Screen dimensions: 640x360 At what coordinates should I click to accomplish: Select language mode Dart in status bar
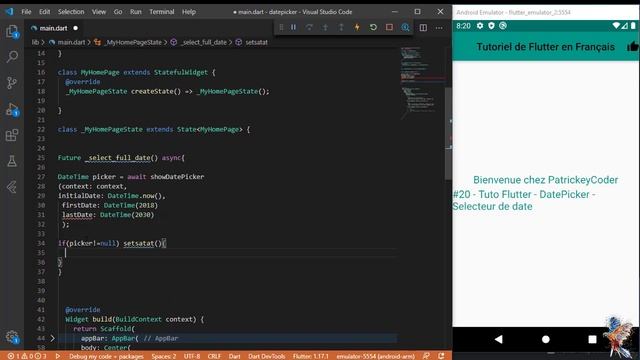point(234,356)
